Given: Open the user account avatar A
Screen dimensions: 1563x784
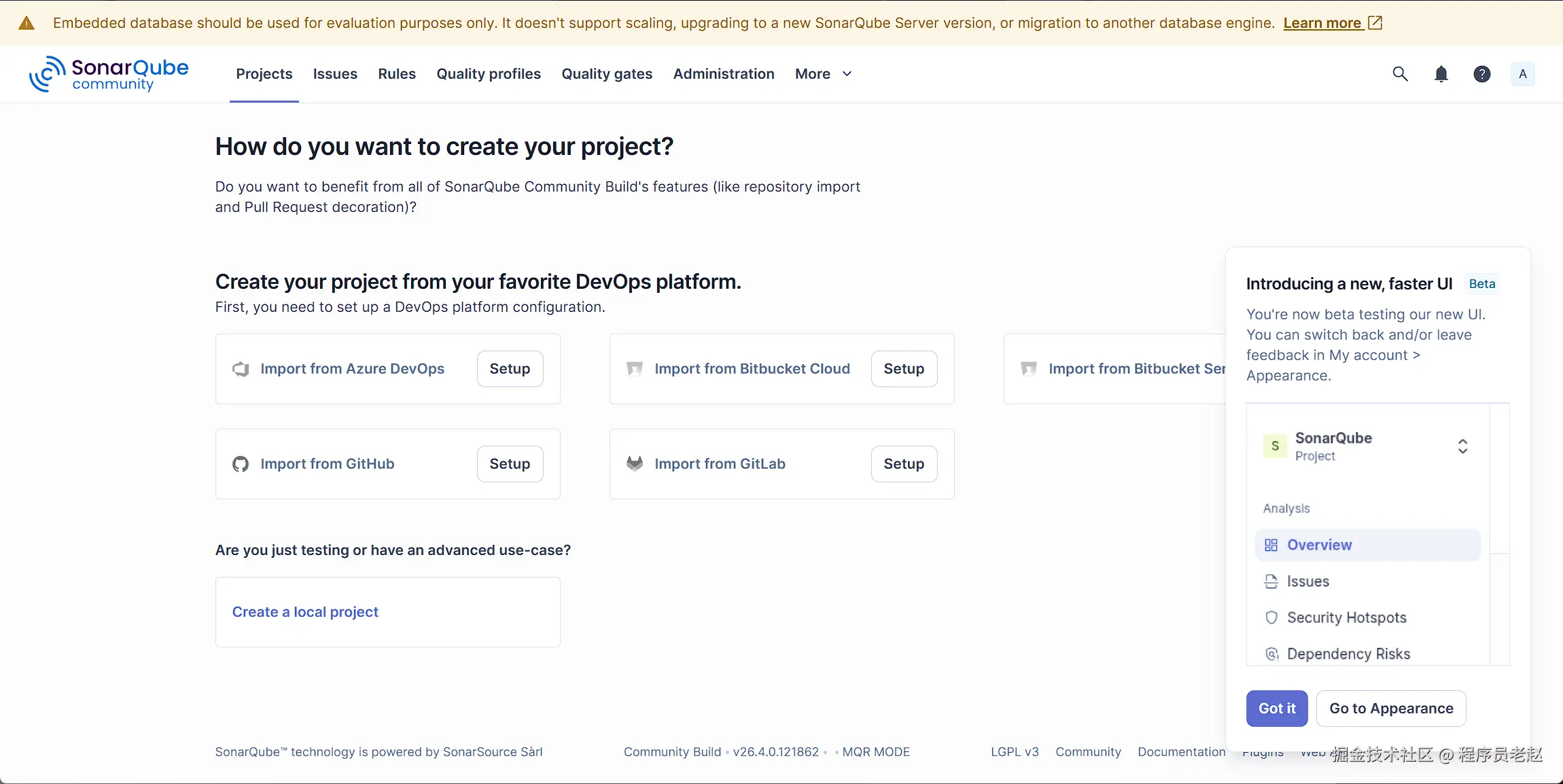Looking at the screenshot, I should 1523,74.
